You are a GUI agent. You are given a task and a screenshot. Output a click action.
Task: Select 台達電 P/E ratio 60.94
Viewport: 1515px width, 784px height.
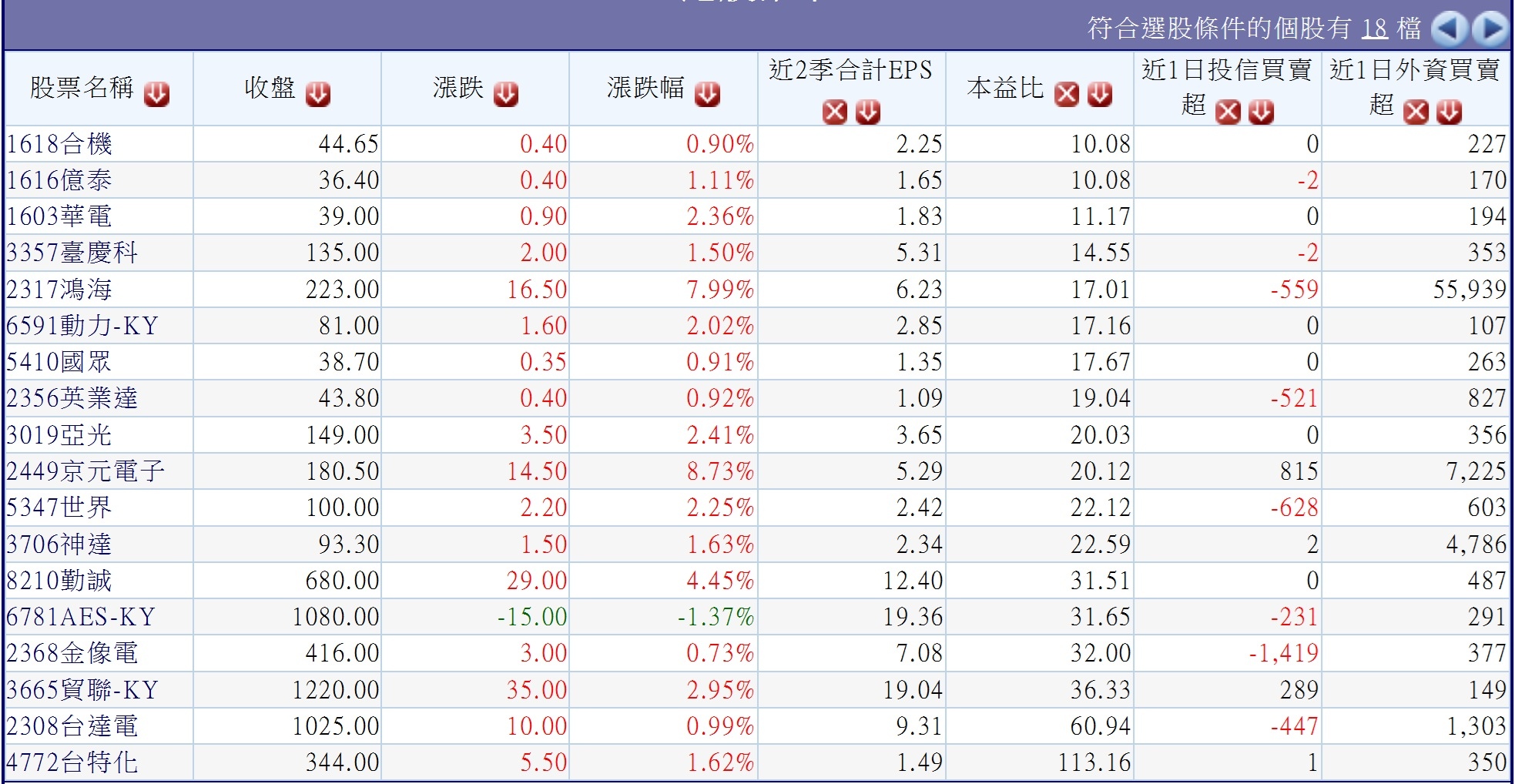coord(1101,726)
